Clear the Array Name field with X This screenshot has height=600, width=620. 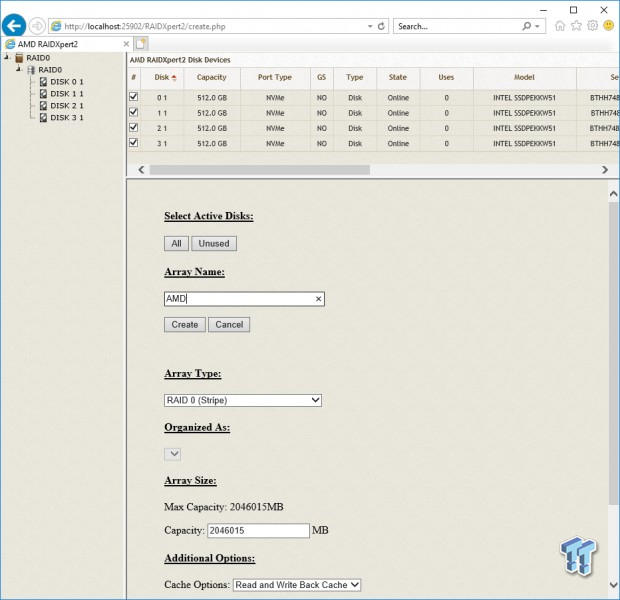pyautogui.click(x=318, y=299)
